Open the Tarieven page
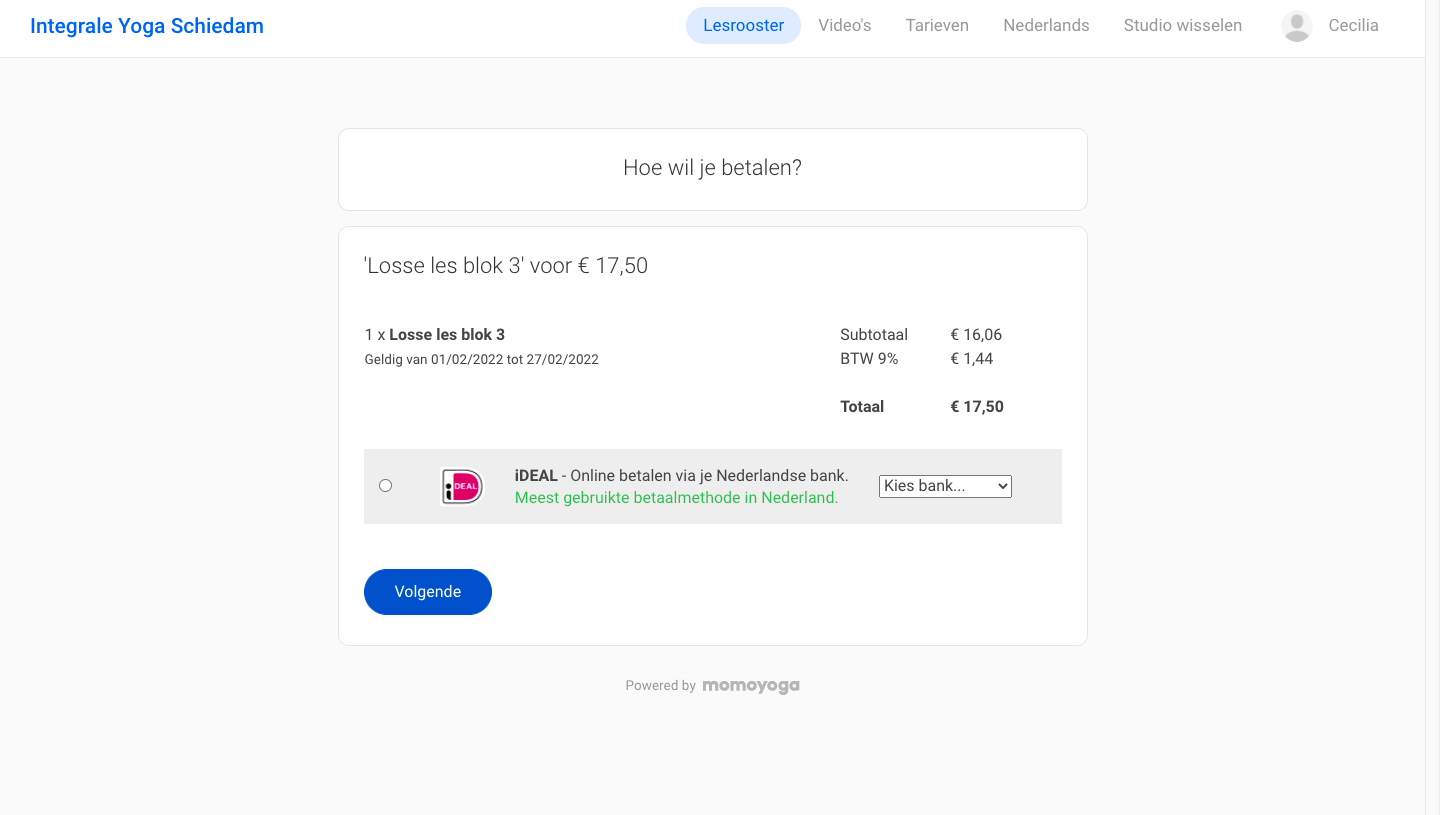The image size is (1440, 815). pyautogui.click(x=937, y=26)
